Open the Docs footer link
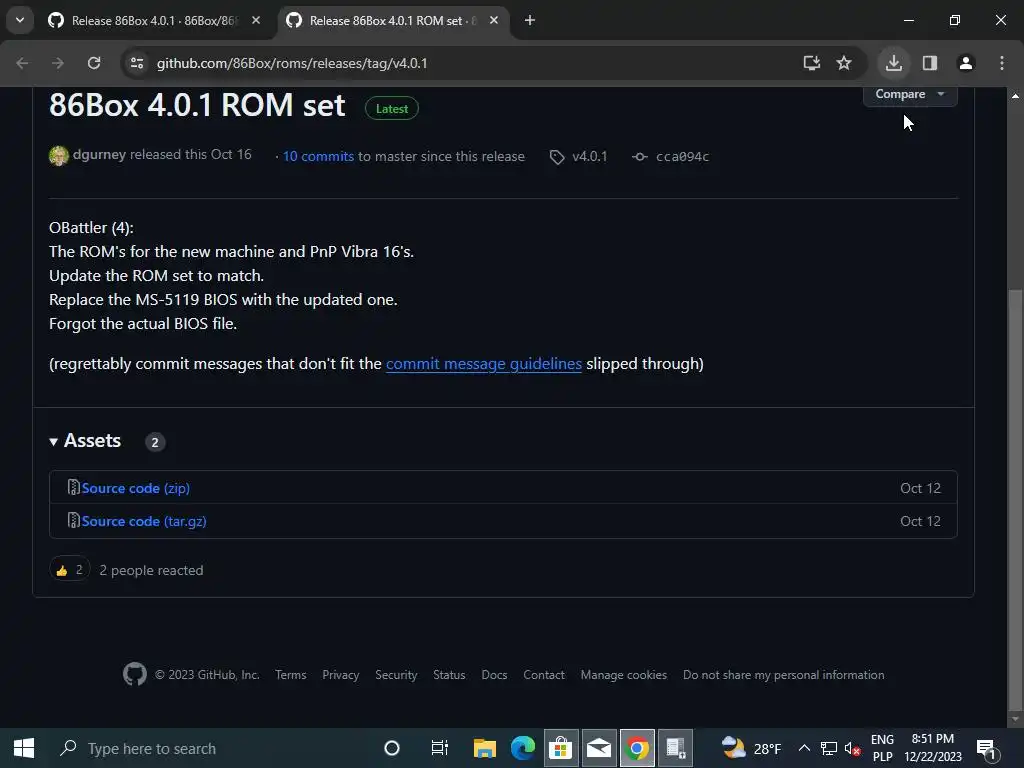This screenshot has height=768, width=1024. tap(494, 675)
